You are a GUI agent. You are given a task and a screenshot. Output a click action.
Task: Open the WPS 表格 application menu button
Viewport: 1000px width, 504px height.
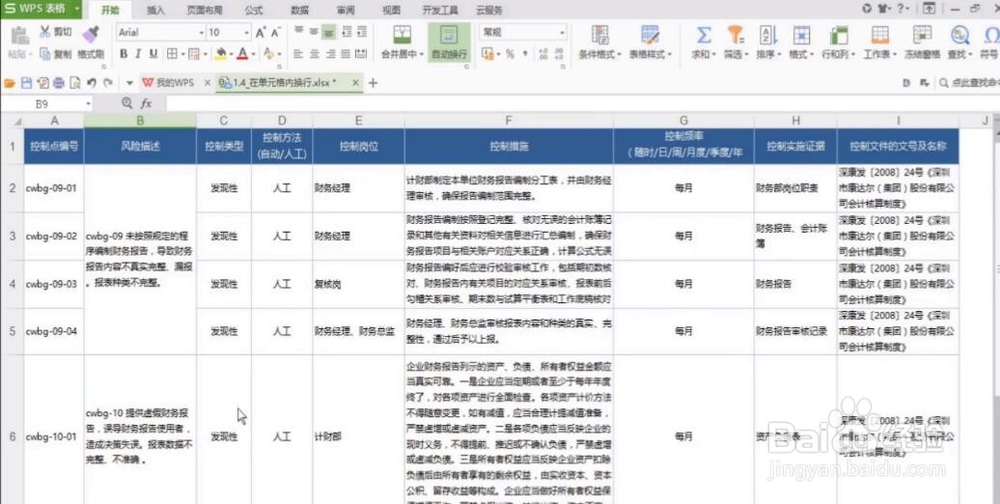(41, 9)
